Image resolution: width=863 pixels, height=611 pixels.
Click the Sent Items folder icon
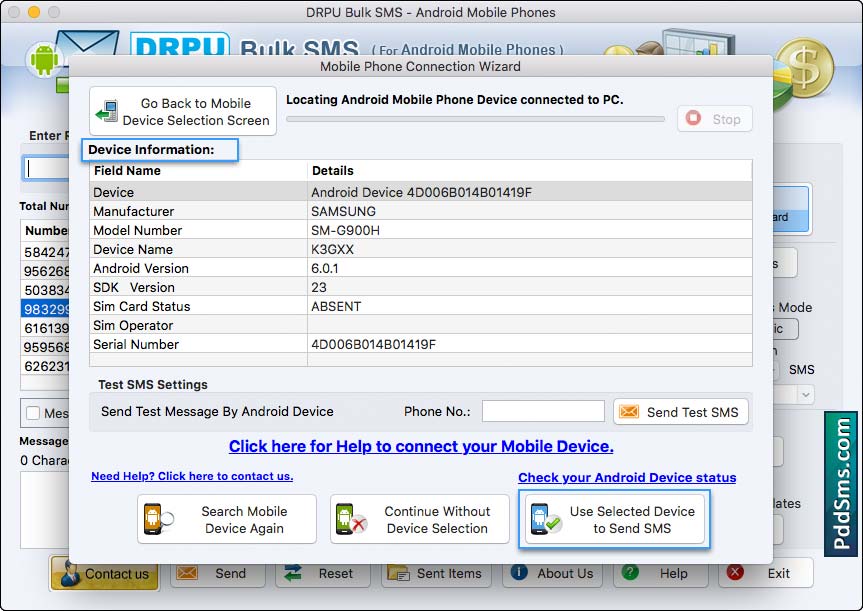(x=398, y=573)
